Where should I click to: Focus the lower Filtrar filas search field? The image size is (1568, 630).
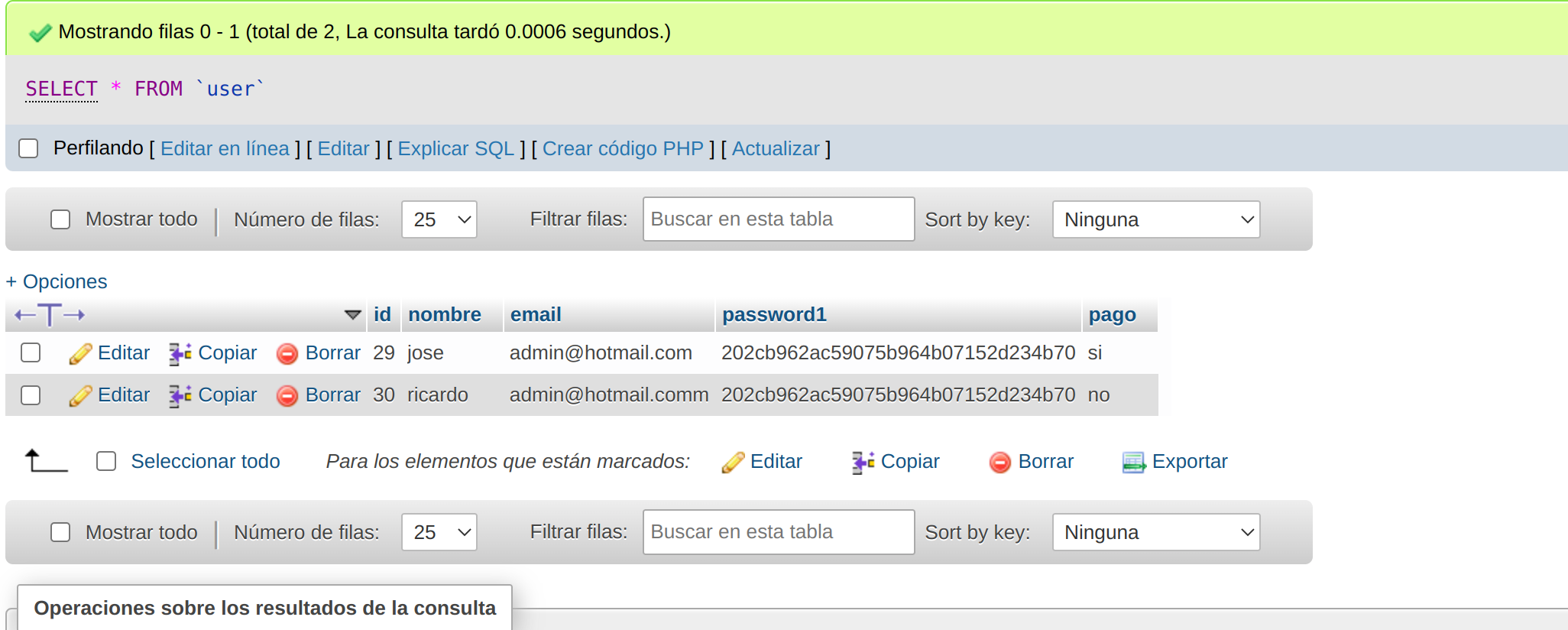pyautogui.click(x=779, y=532)
